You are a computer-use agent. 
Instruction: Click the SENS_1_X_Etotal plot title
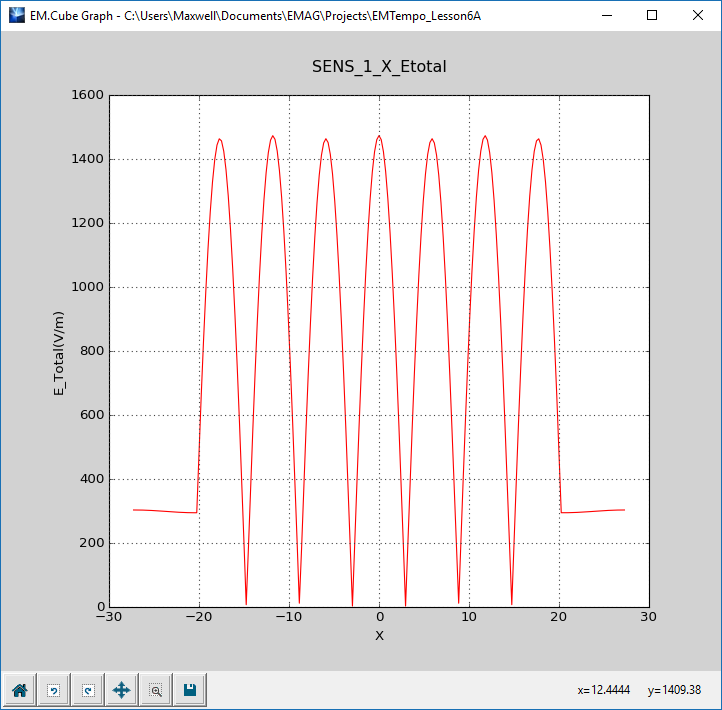[x=379, y=67]
